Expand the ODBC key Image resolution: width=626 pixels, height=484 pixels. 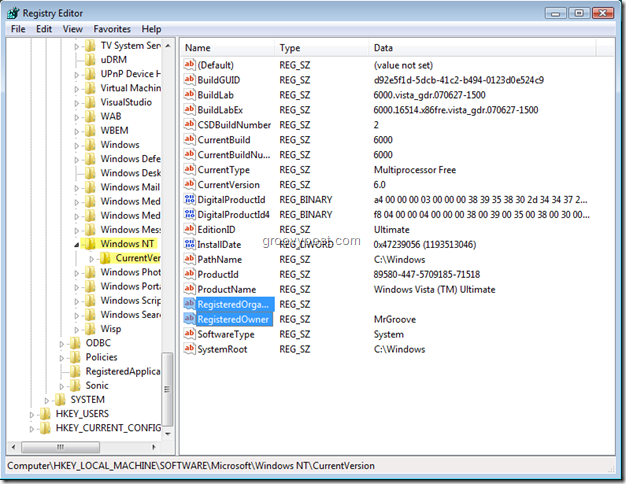click(x=61, y=344)
